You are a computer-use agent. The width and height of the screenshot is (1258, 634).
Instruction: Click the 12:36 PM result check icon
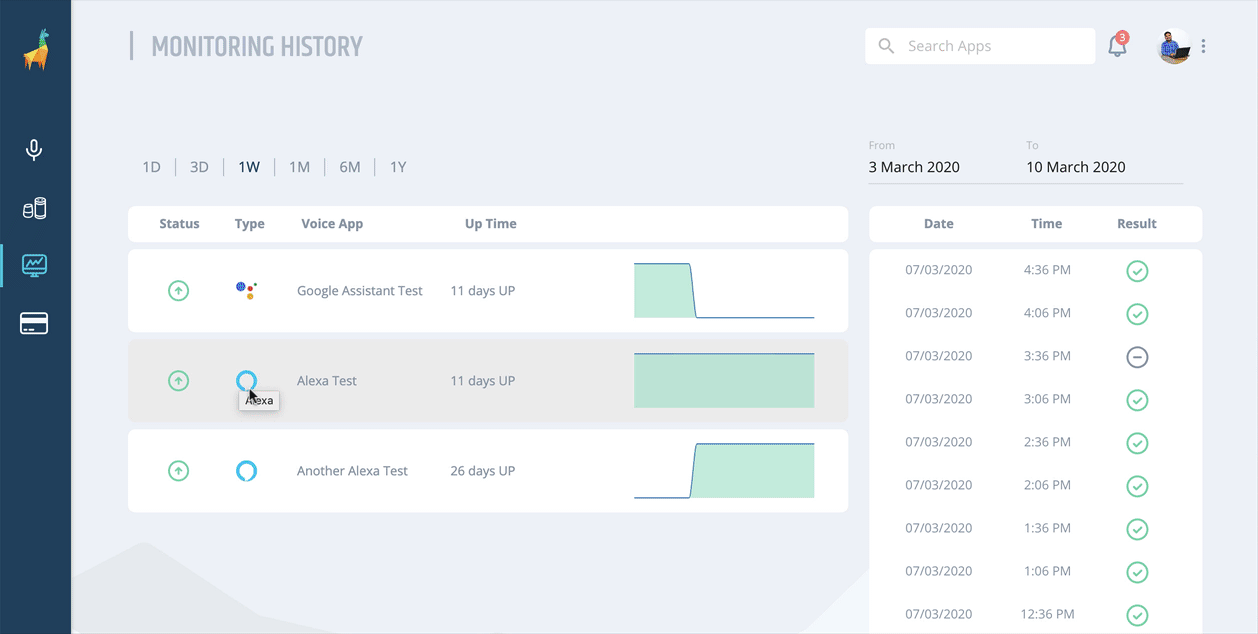pyautogui.click(x=1137, y=615)
